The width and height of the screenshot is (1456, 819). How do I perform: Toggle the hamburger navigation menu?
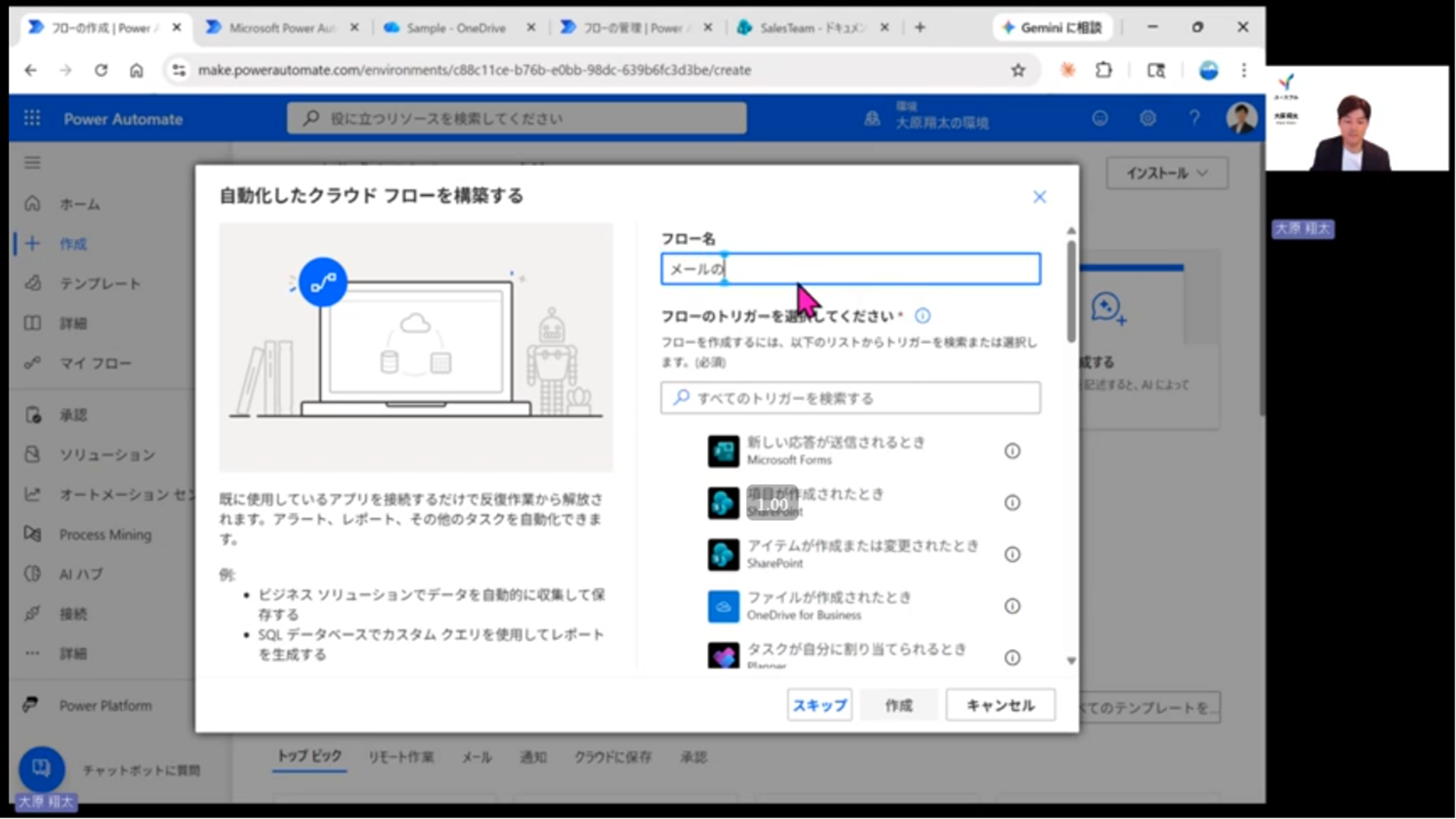[x=32, y=163]
